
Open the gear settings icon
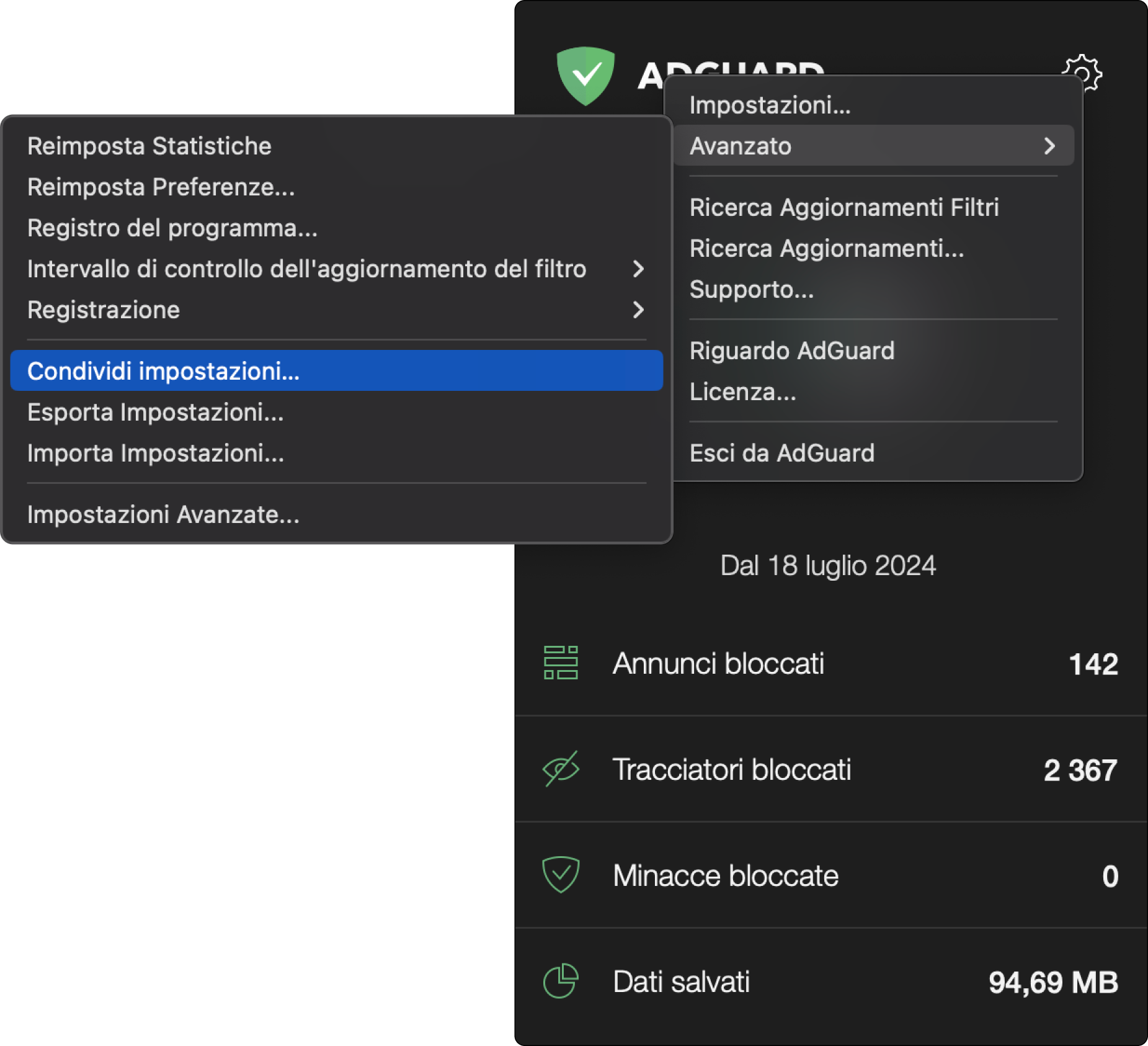point(1082,72)
